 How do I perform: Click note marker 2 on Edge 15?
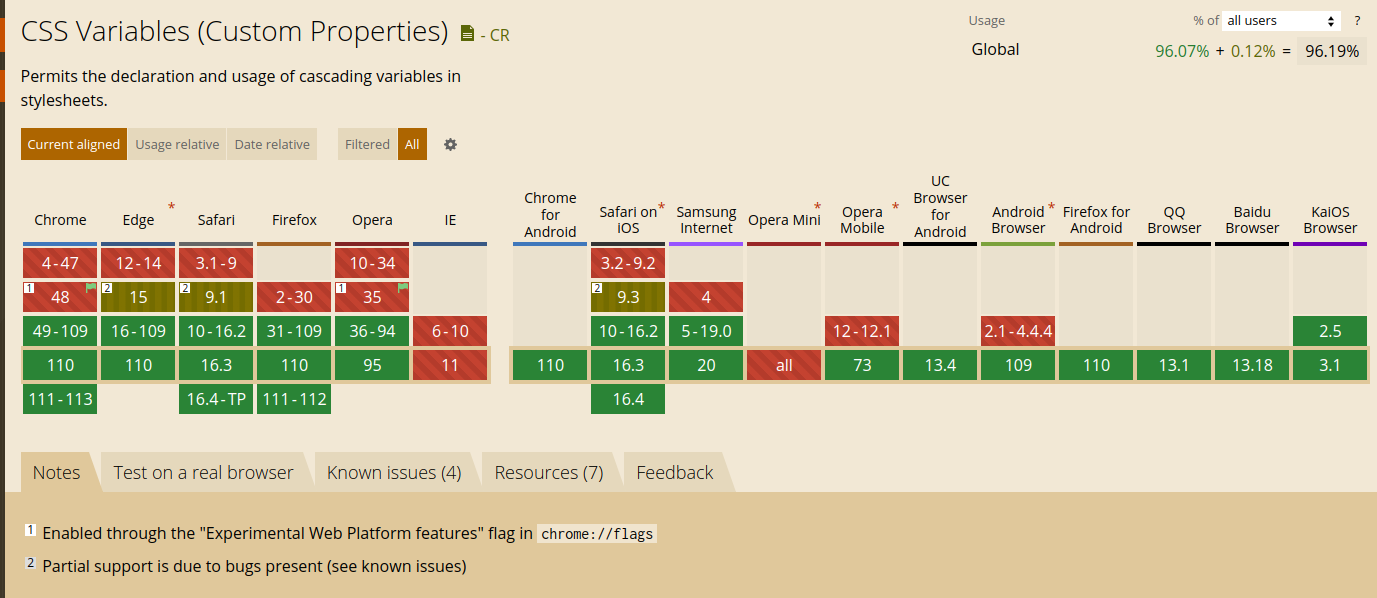(107, 288)
